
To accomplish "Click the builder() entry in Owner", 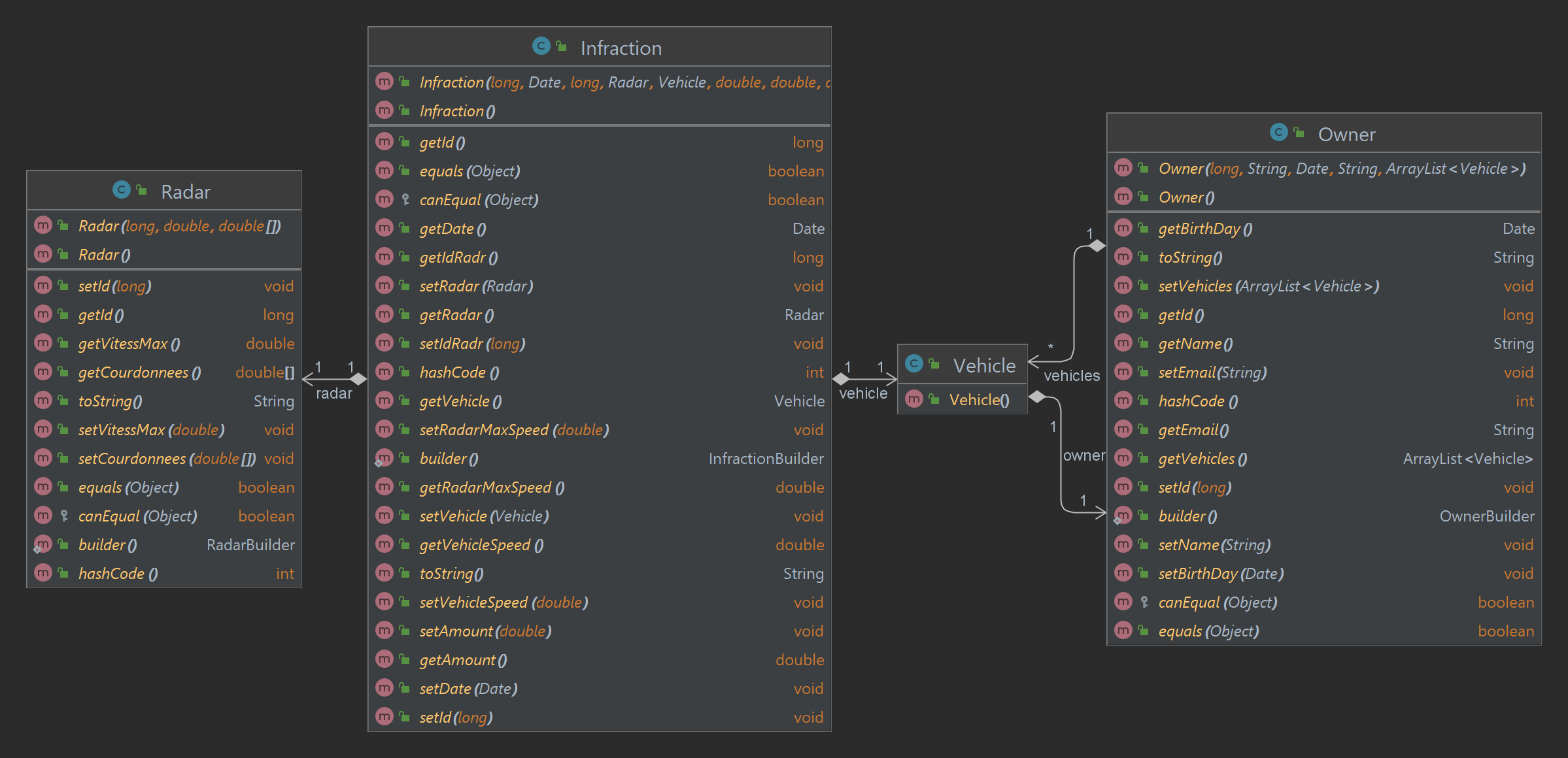I will click(1187, 516).
